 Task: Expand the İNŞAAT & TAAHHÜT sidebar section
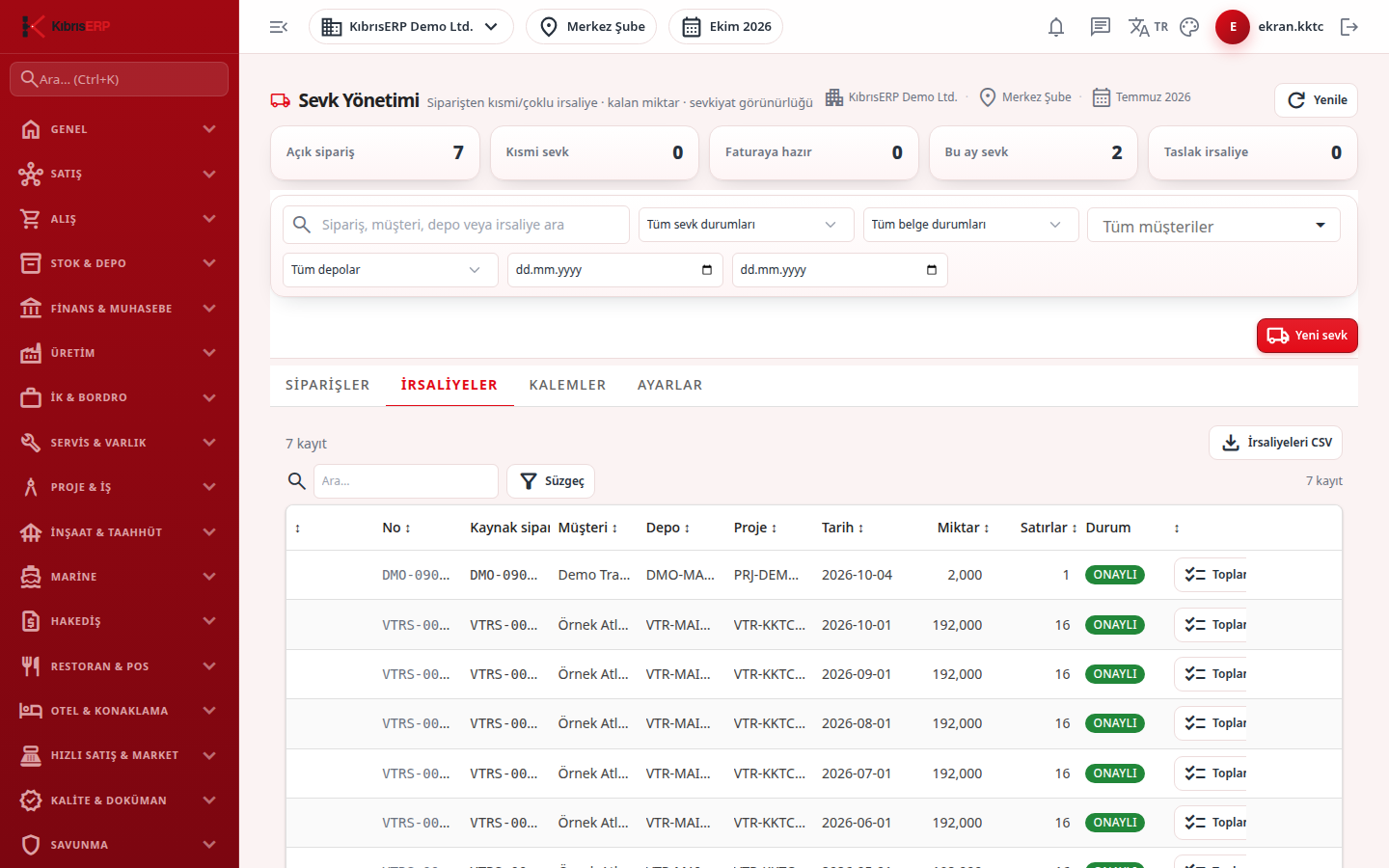tap(120, 532)
